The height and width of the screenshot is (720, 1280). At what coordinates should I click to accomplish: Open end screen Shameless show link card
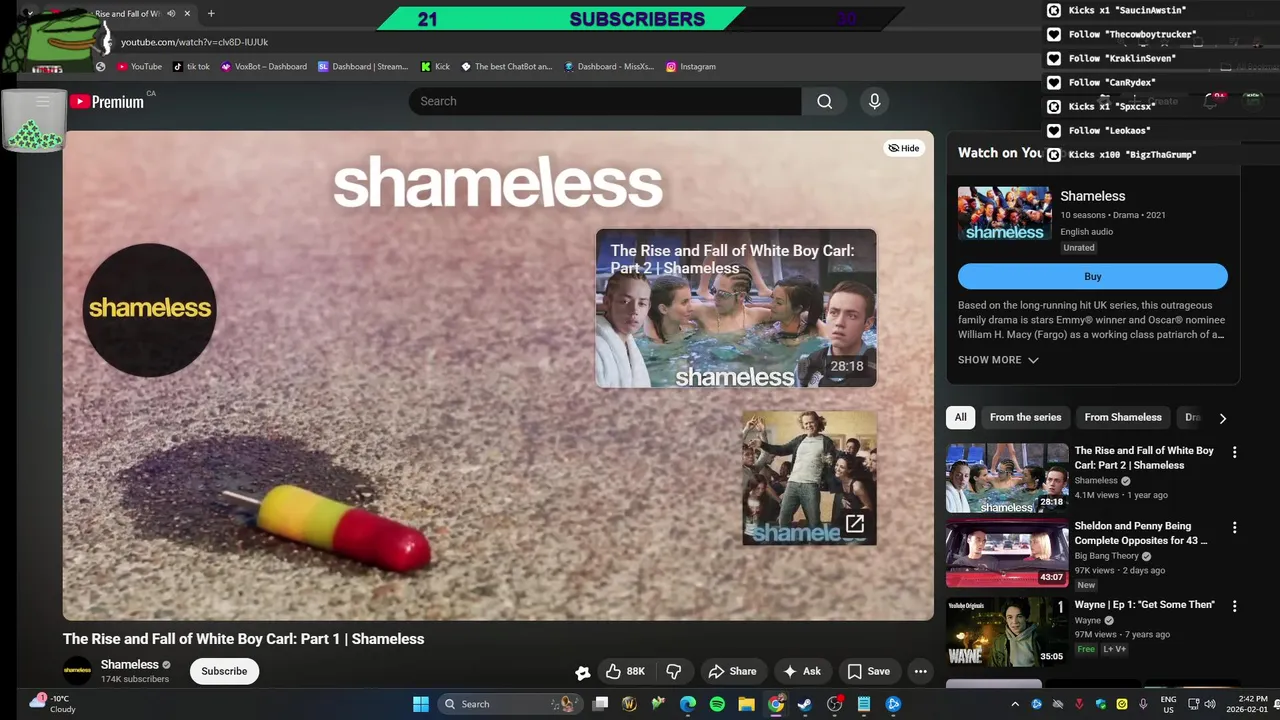tap(809, 478)
